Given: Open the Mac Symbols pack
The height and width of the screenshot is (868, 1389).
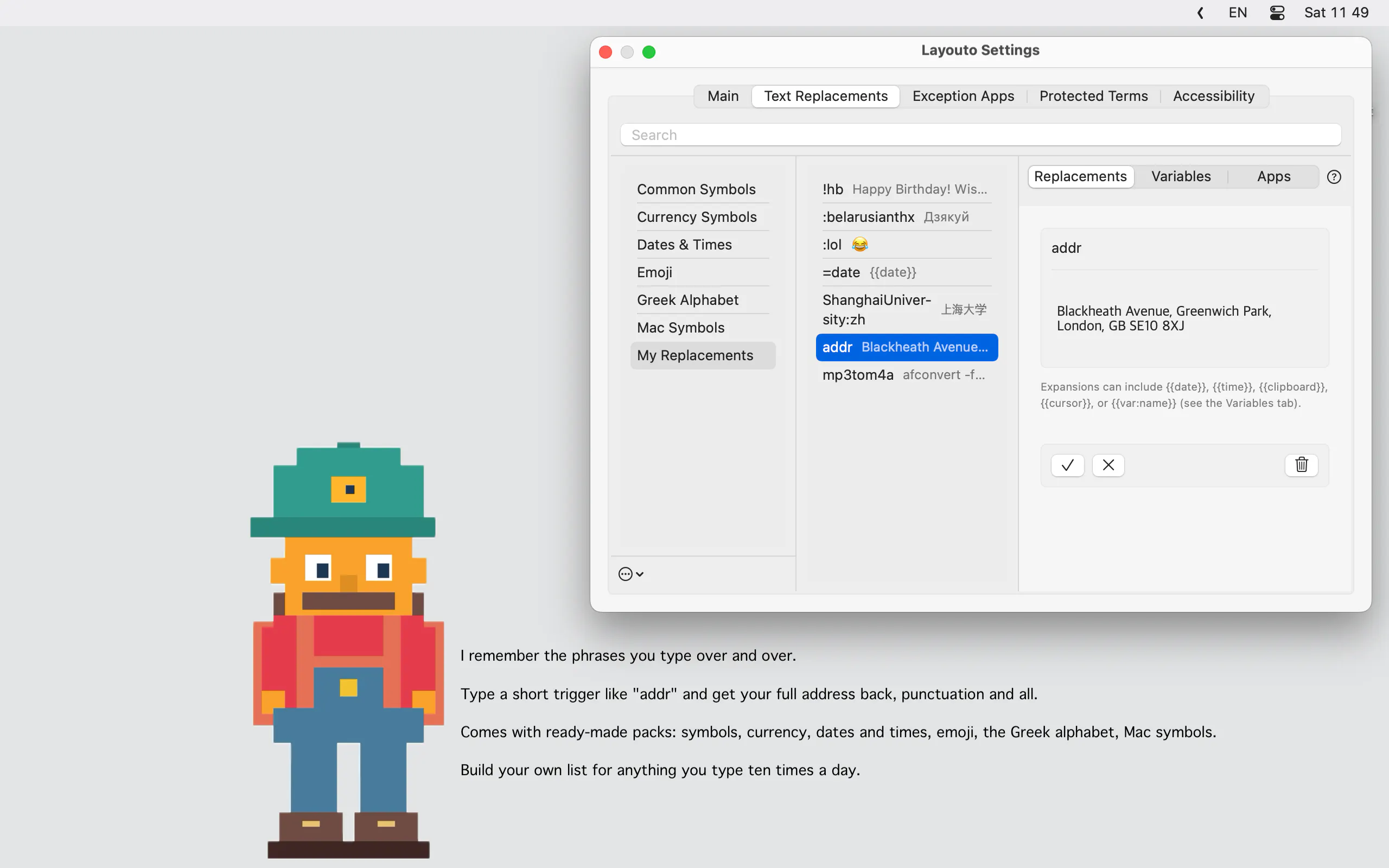Looking at the screenshot, I should [x=703, y=327].
